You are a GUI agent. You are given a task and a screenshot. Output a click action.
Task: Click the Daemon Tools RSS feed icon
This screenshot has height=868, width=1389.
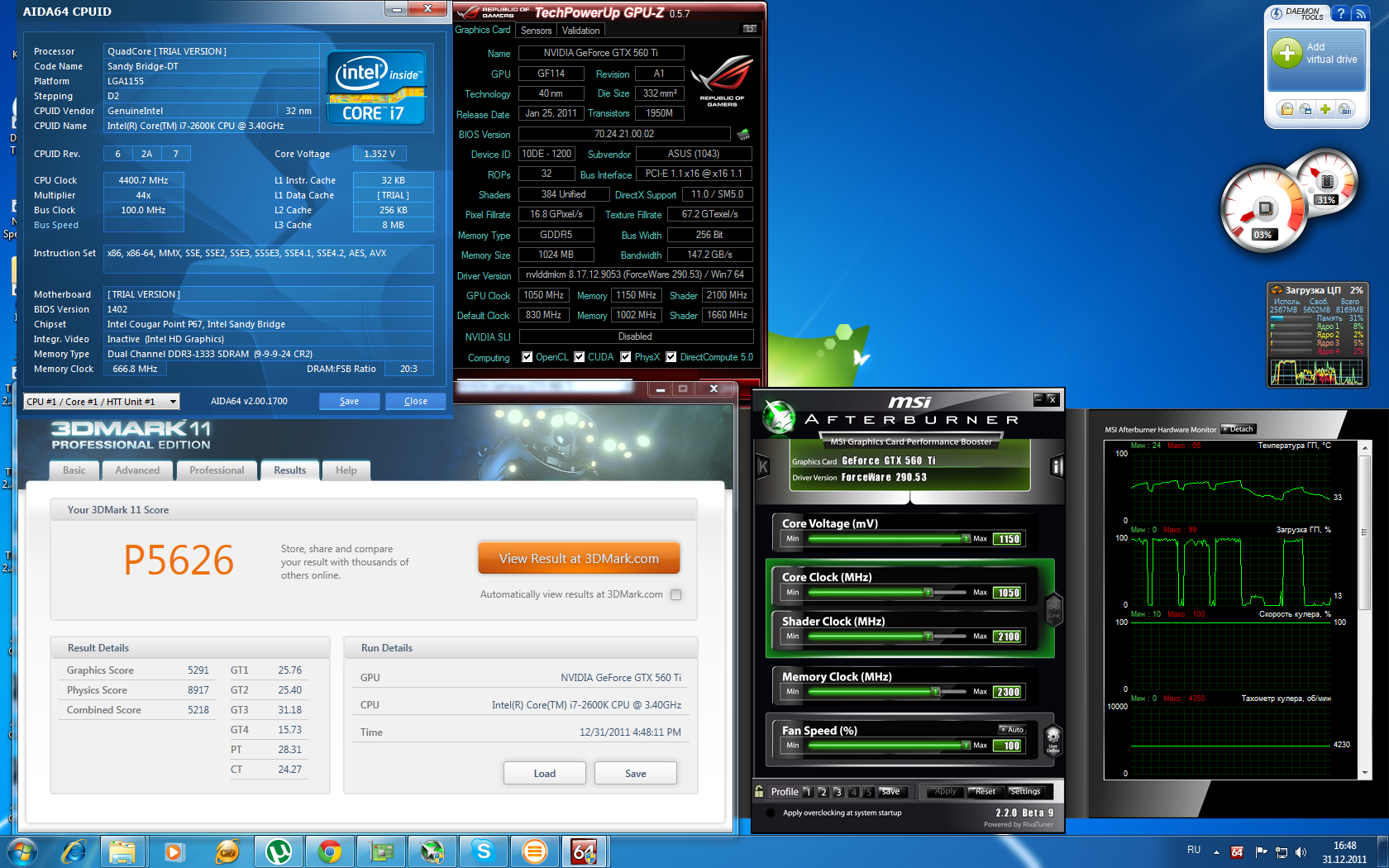tap(1360, 14)
